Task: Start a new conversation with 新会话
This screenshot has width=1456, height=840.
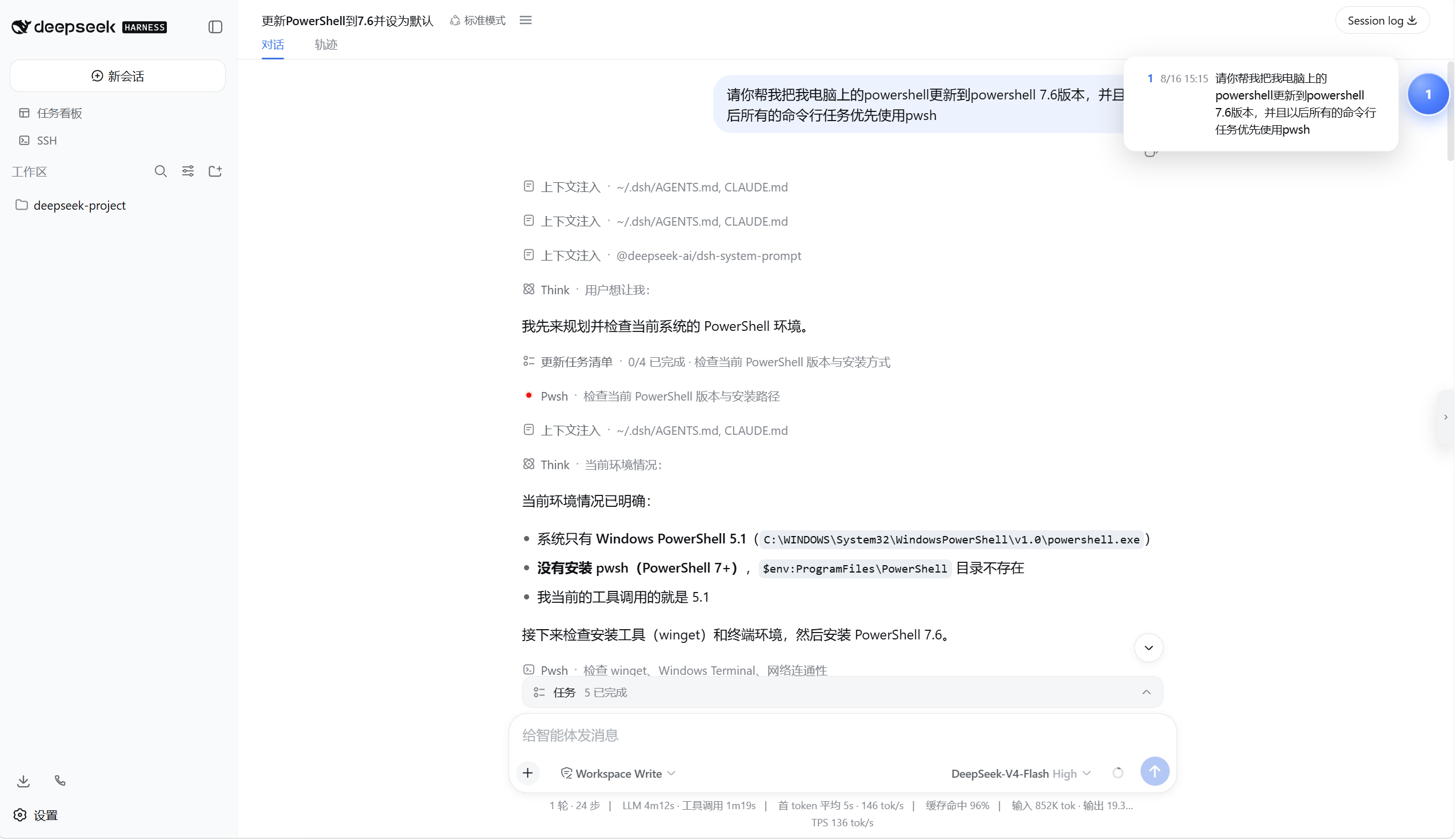Action: coord(118,76)
